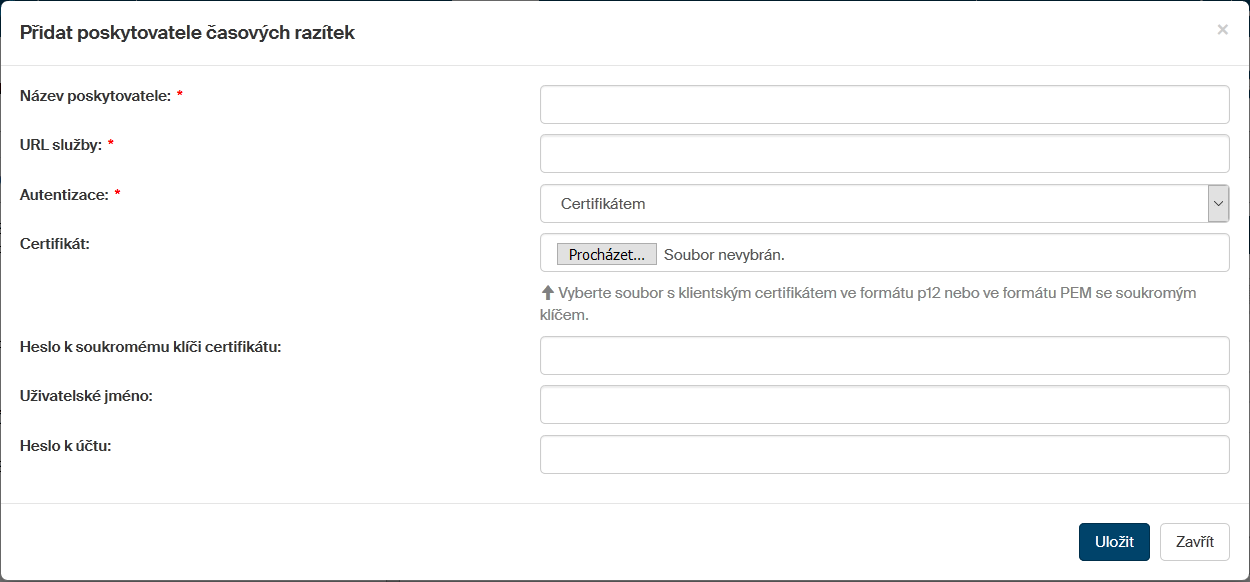Click the dialog title "Přidat poskytovatele časových razítek"
1250x582 pixels.
point(187,33)
